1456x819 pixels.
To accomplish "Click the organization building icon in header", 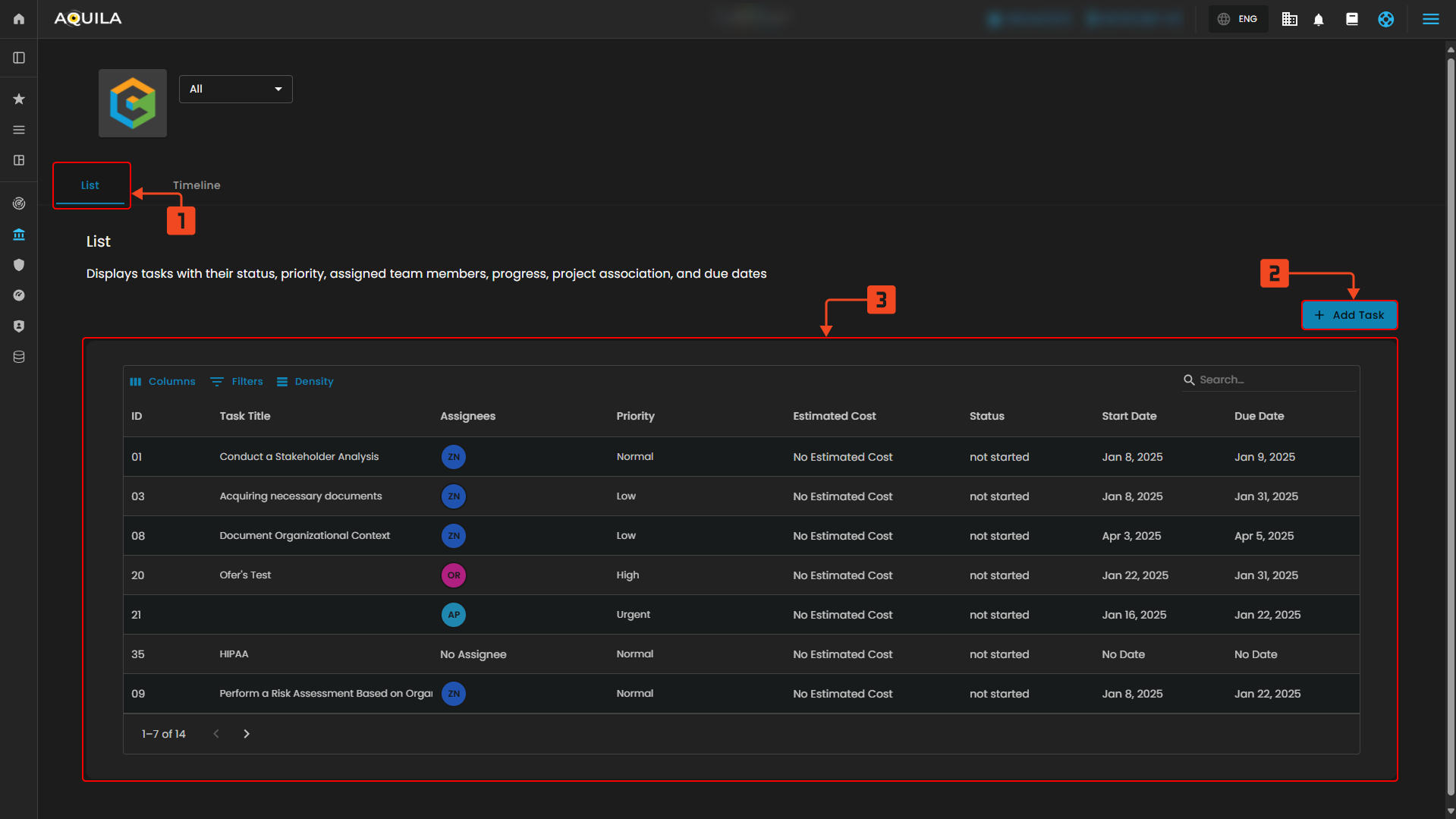I will 1289,20.
